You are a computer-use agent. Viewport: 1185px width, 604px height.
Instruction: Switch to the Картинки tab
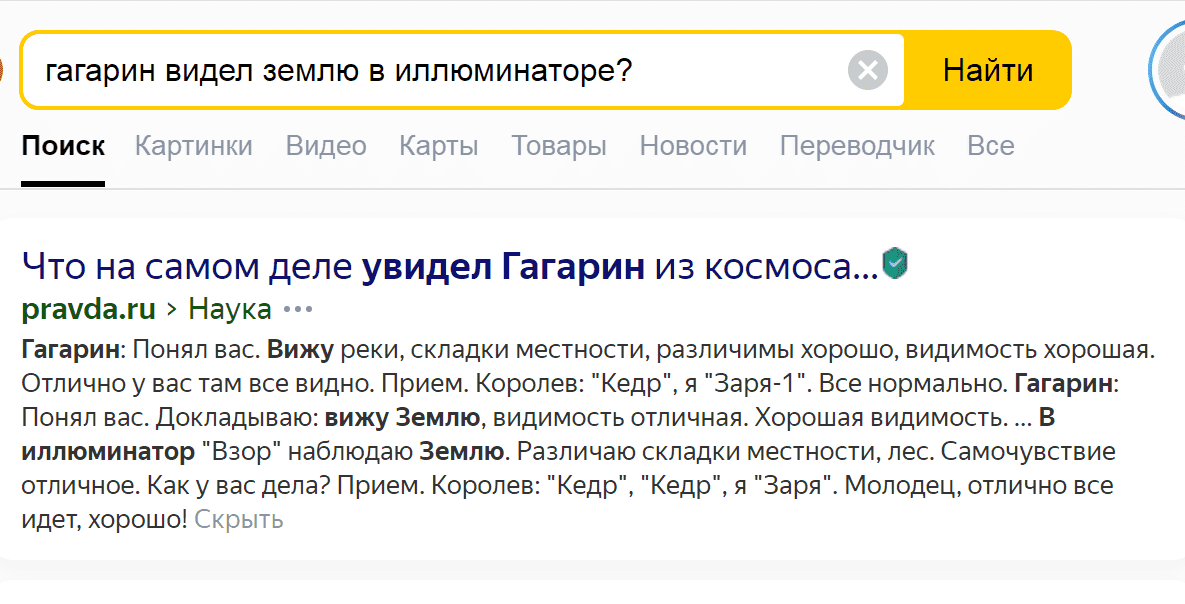(193, 146)
